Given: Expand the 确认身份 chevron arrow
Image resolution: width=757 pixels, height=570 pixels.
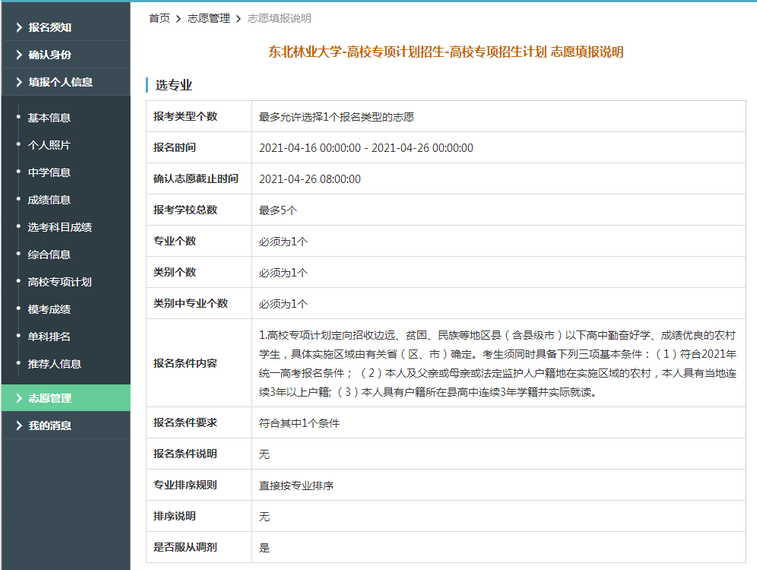Looking at the screenshot, I should [19, 55].
